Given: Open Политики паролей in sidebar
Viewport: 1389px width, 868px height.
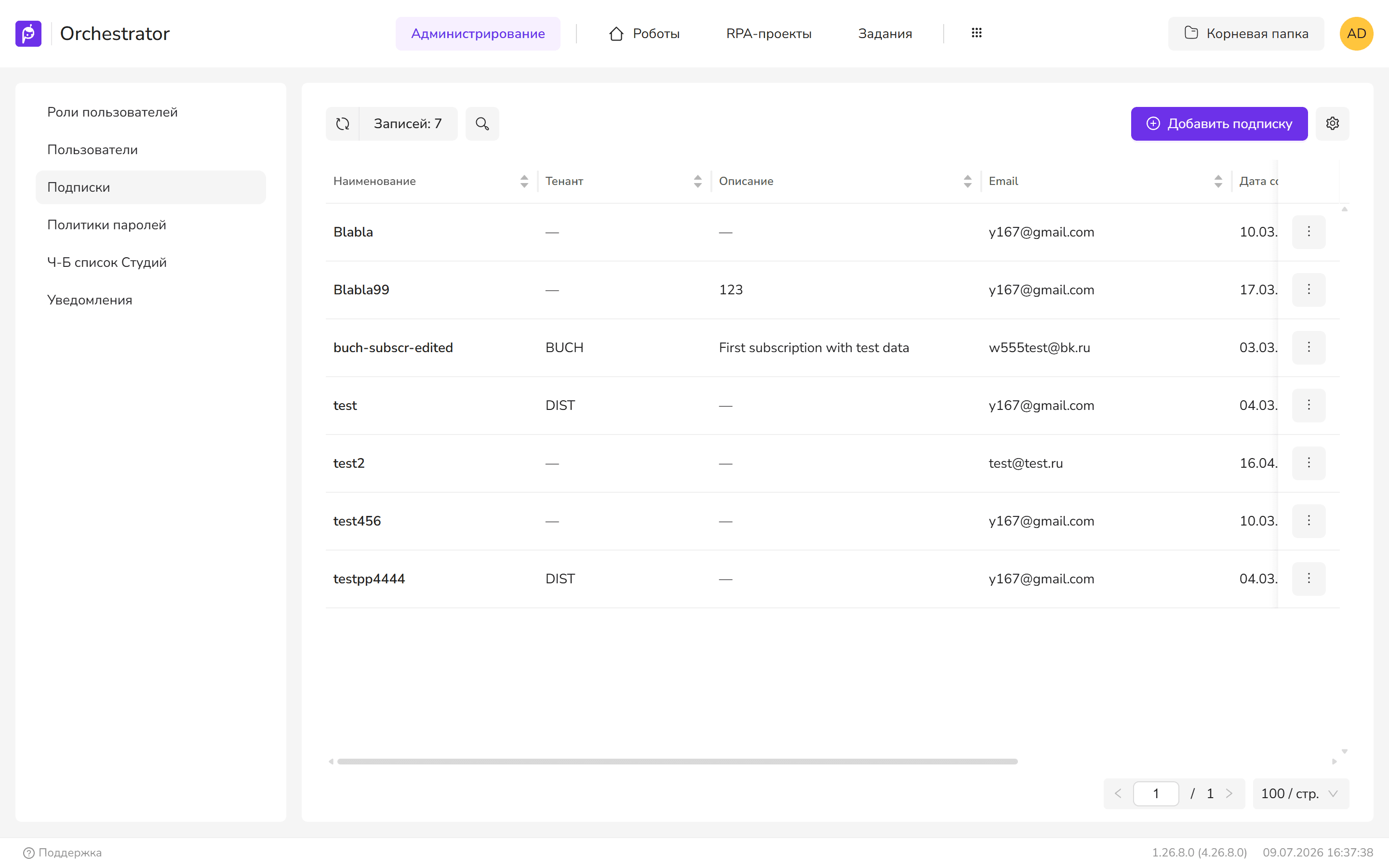Looking at the screenshot, I should point(150,224).
